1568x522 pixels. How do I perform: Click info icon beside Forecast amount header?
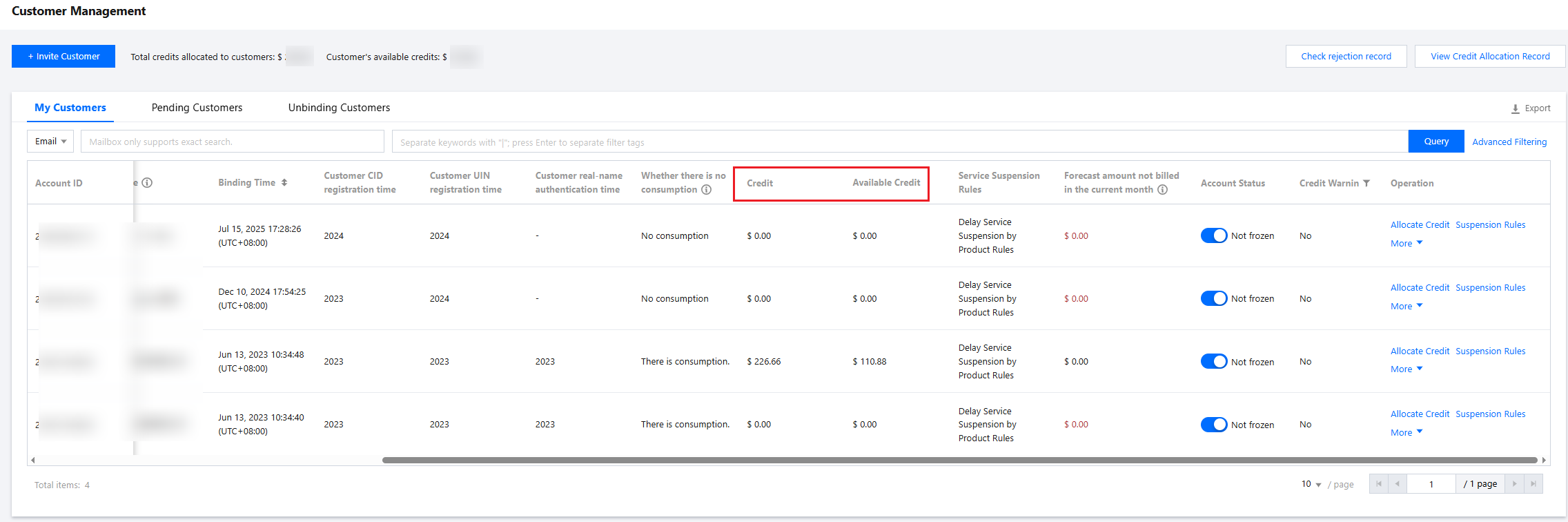pyautogui.click(x=1163, y=190)
